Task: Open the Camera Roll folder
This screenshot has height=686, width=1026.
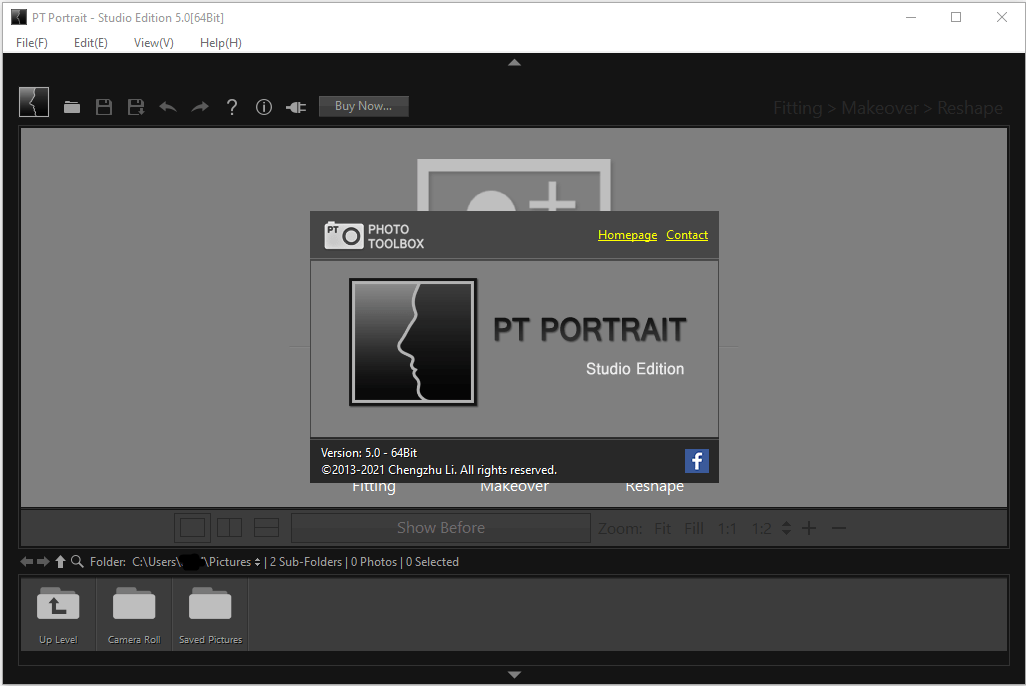Action: [x=134, y=614]
